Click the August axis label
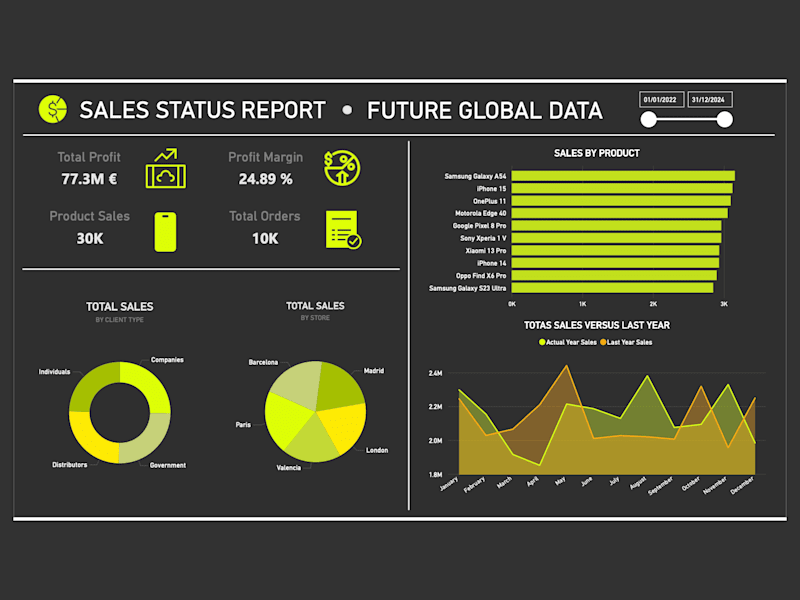 (638, 483)
